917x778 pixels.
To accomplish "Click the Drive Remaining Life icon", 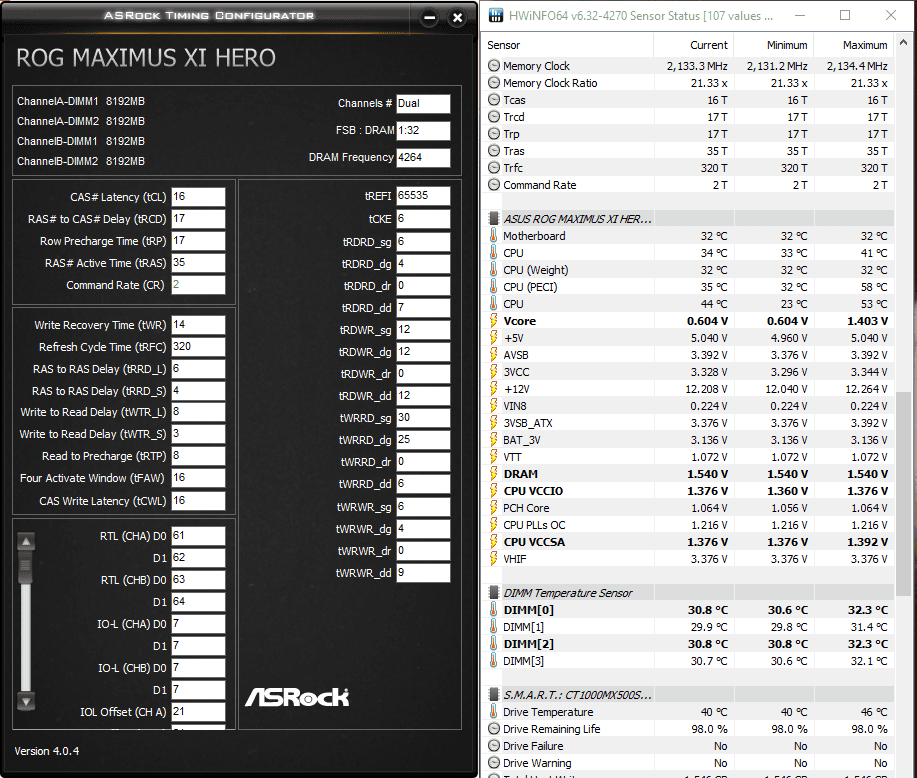I will click(x=494, y=729).
